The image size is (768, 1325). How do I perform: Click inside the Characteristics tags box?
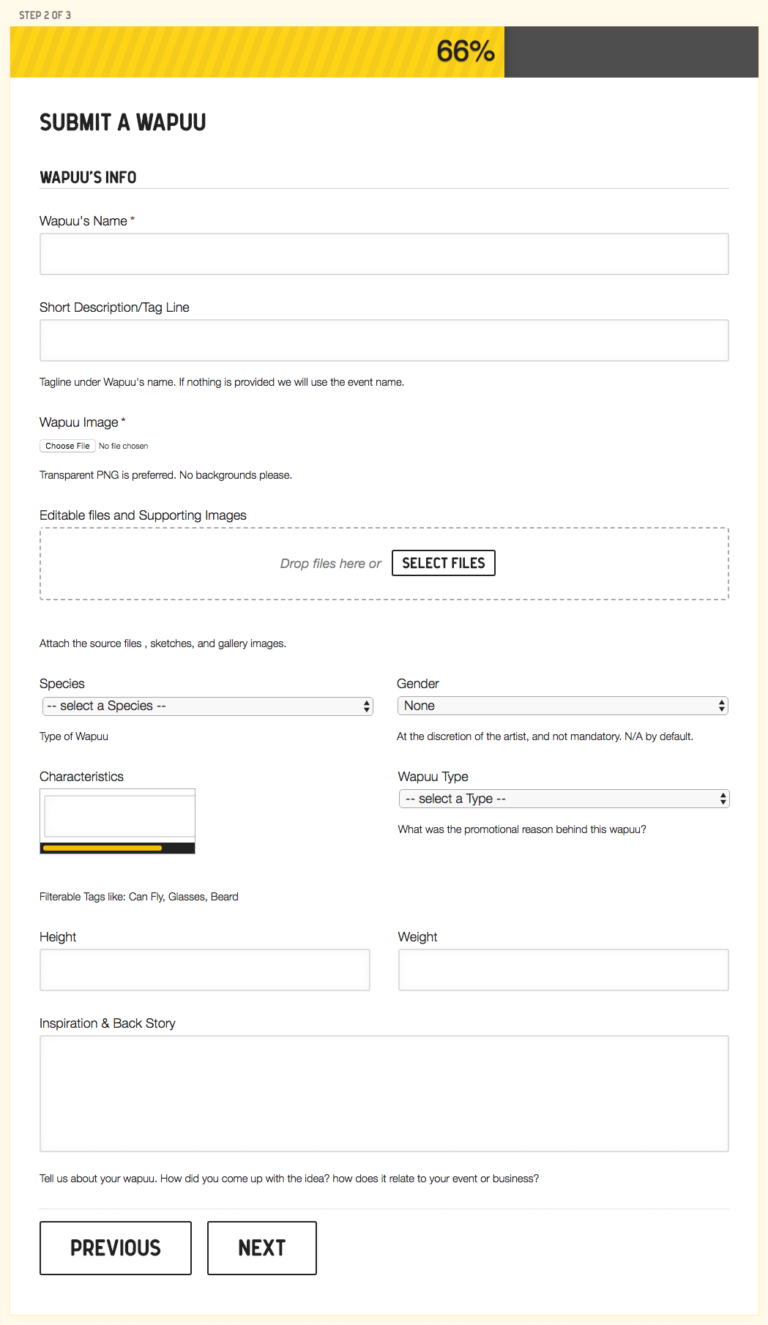coord(117,816)
